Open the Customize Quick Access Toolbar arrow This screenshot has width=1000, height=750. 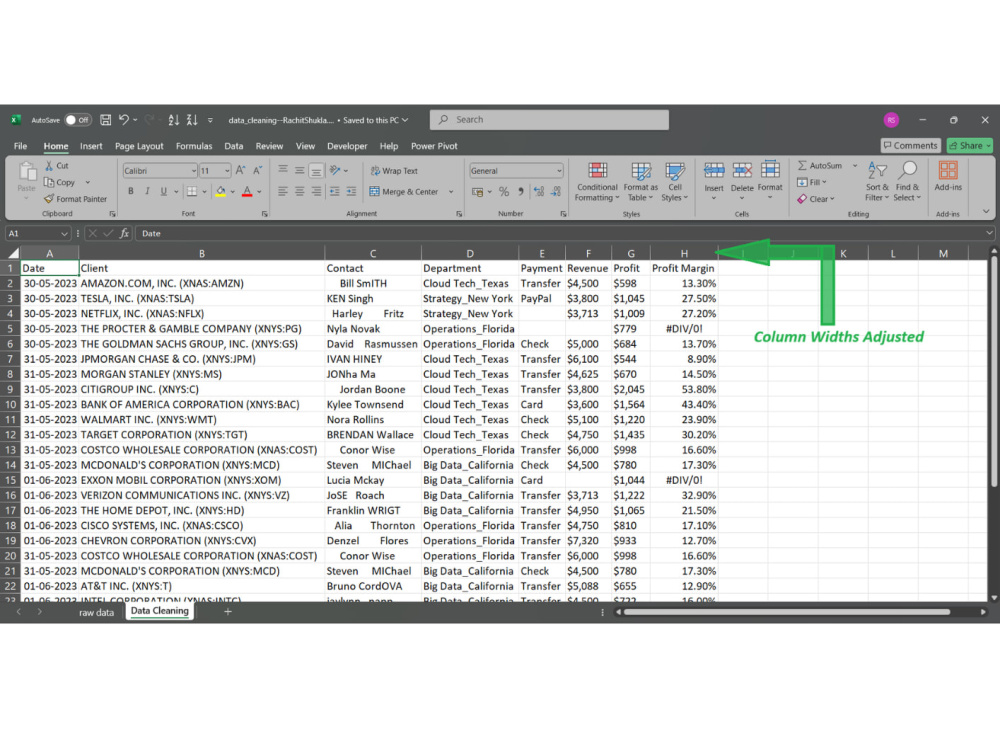click(x=210, y=120)
